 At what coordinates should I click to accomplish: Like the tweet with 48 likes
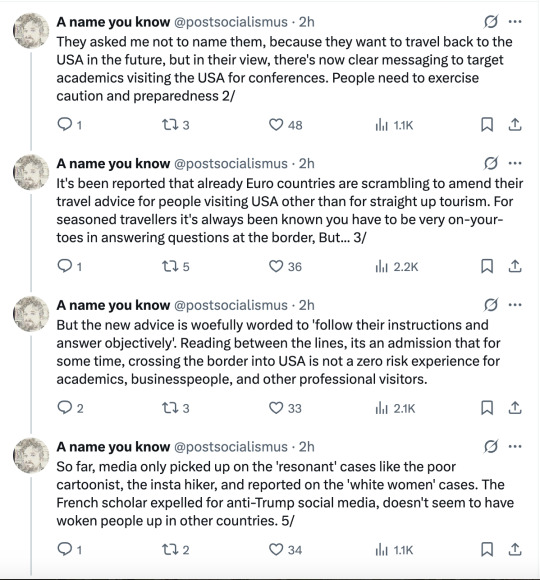pos(285,125)
